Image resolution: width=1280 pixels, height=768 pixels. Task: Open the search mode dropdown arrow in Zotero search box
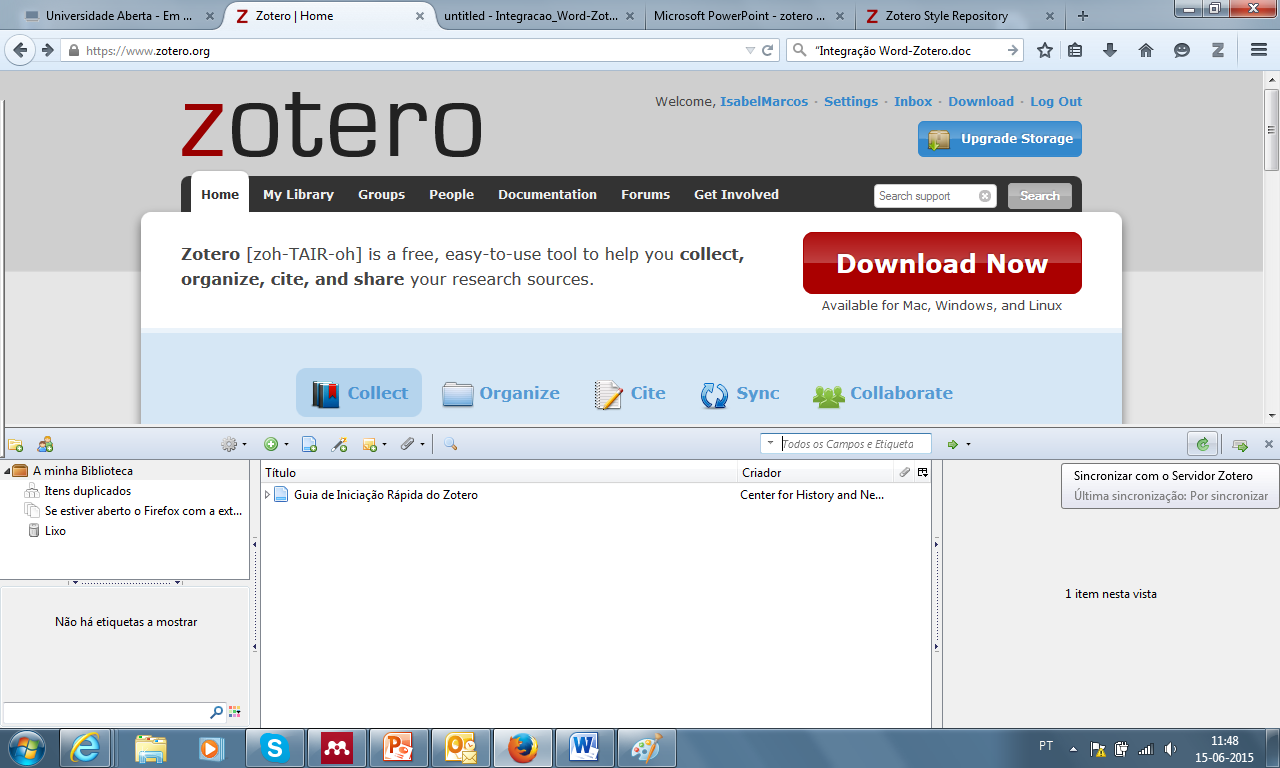pos(771,443)
